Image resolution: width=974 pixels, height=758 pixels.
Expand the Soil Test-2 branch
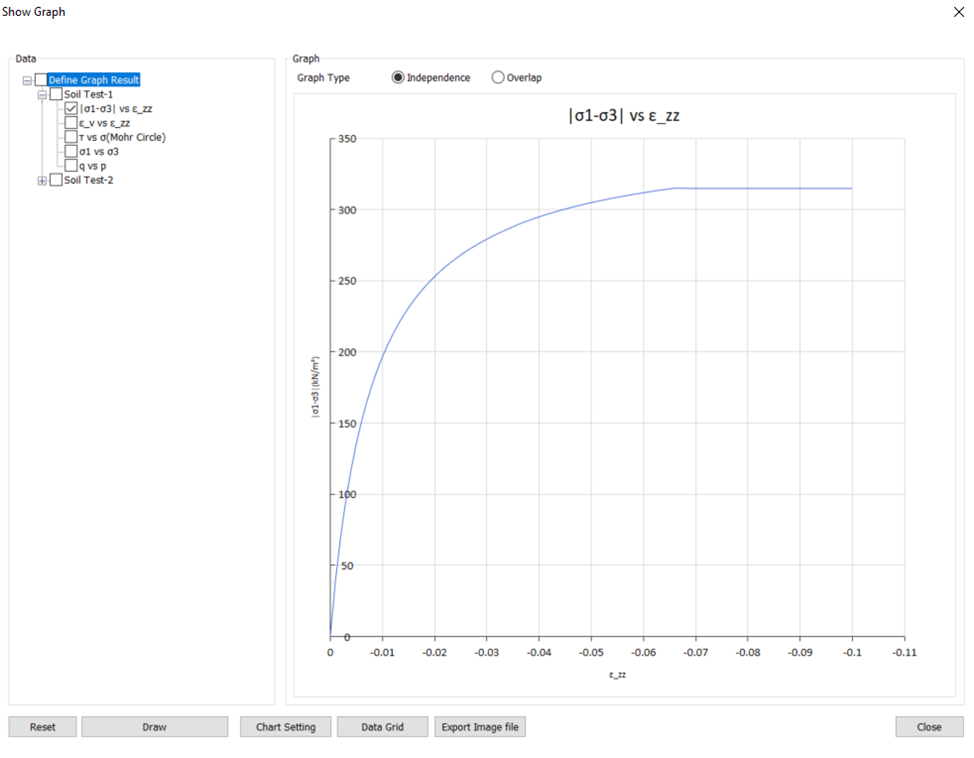[x=42, y=181]
